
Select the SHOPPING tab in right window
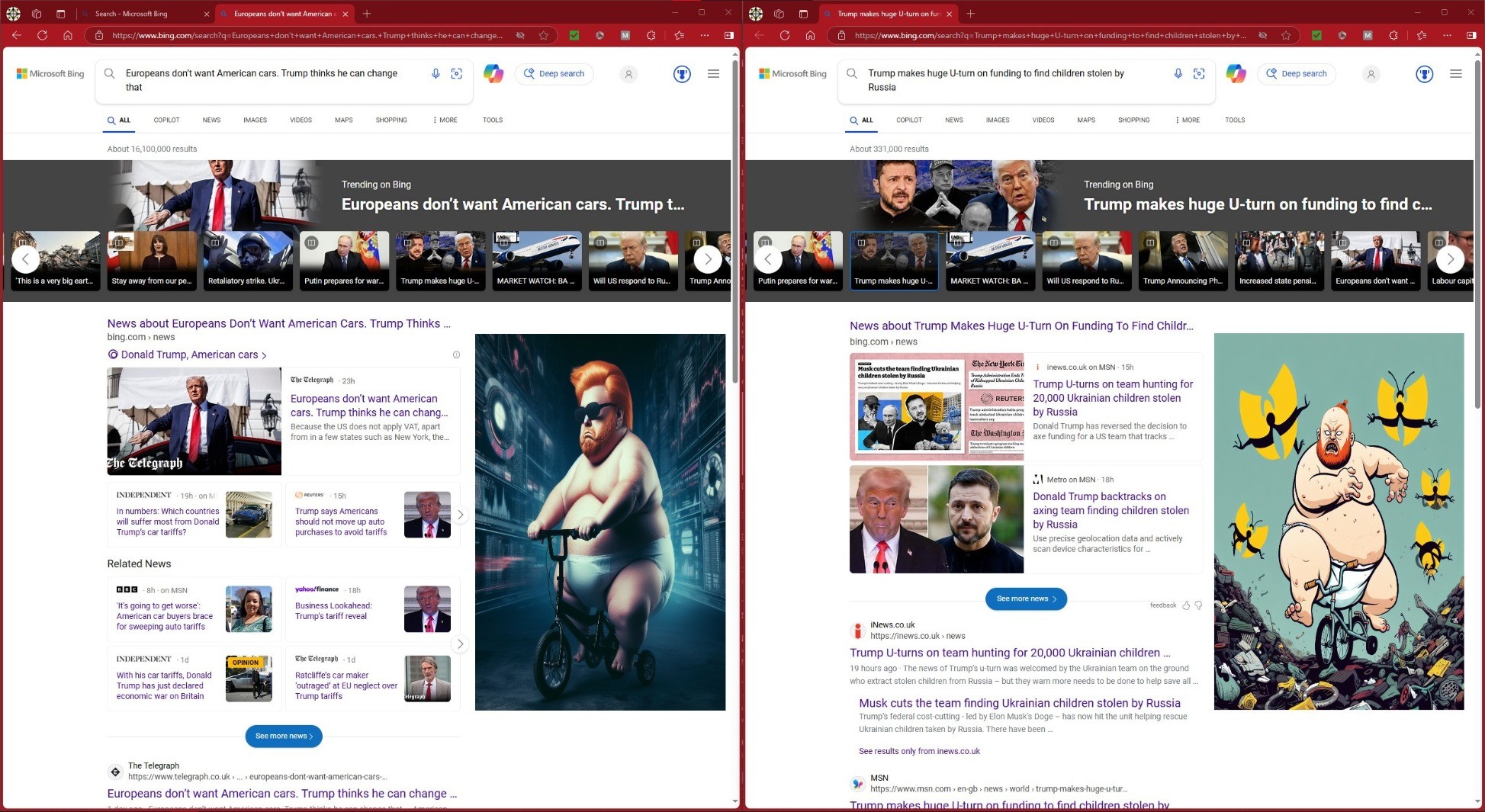coord(1133,120)
